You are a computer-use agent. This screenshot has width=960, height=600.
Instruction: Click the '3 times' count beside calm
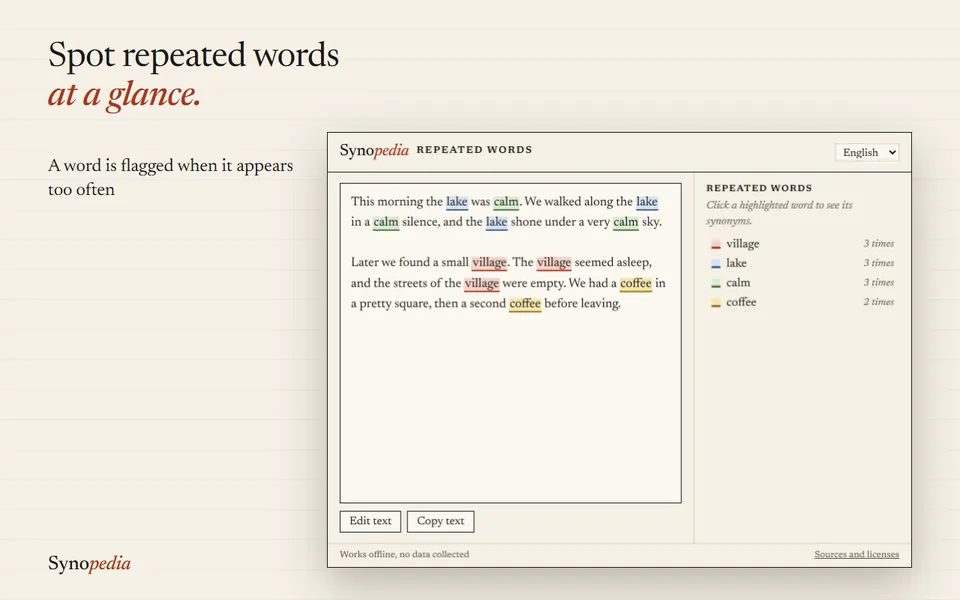point(879,282)
